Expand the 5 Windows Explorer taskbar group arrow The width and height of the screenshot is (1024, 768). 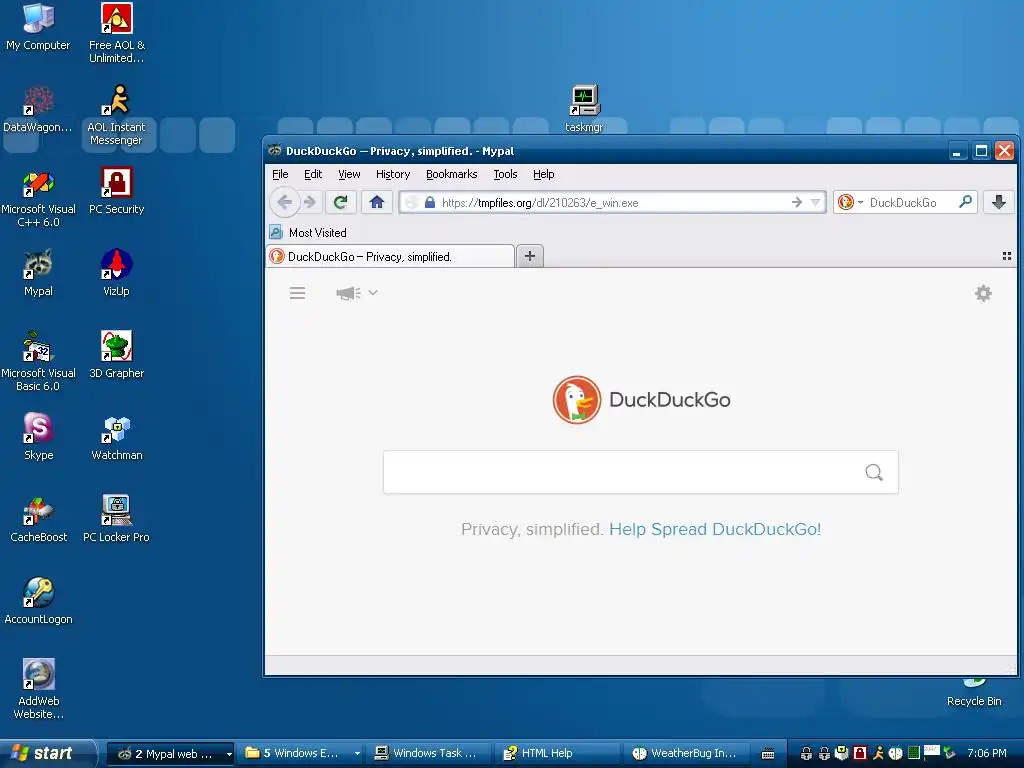coord(357,754)
